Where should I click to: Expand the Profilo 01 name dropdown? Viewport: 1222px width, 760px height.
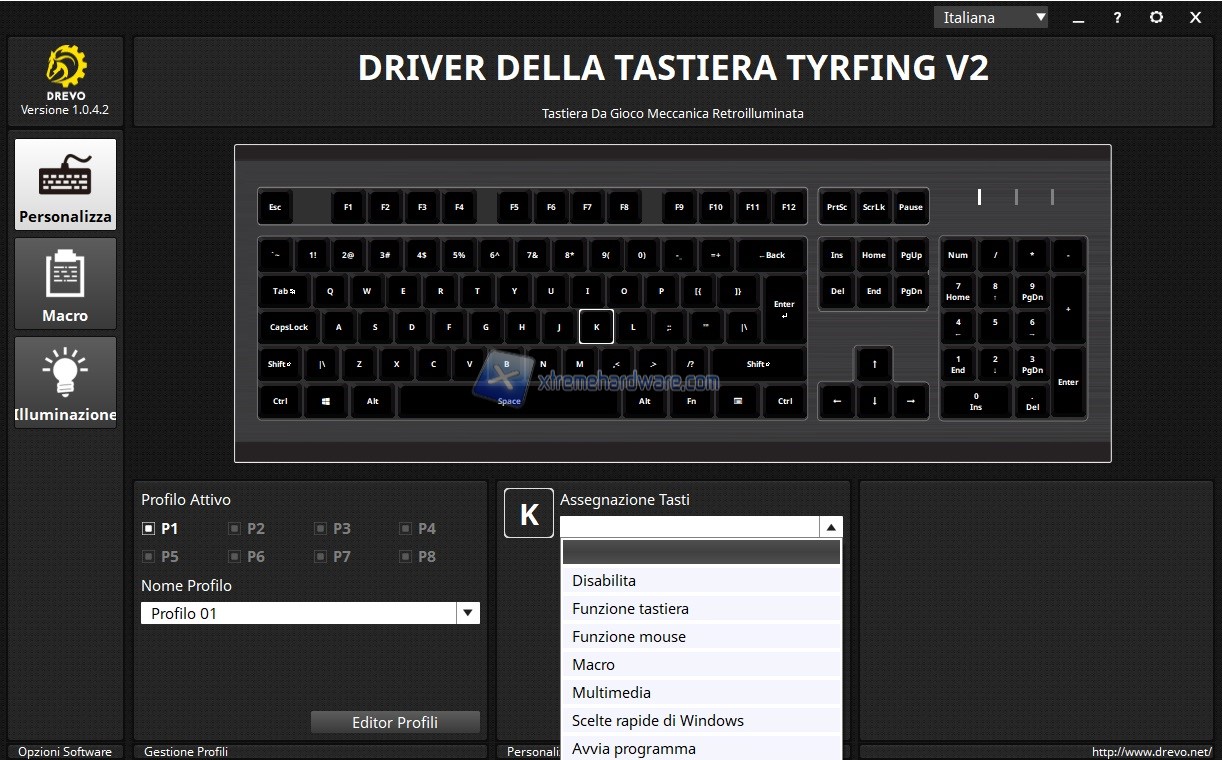click(467, 613)
